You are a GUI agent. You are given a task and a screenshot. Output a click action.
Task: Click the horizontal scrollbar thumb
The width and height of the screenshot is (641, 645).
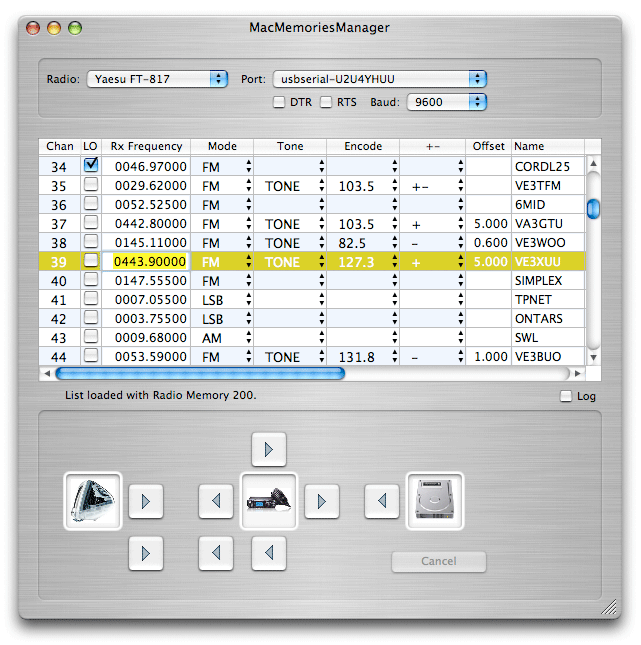(200, 374)
